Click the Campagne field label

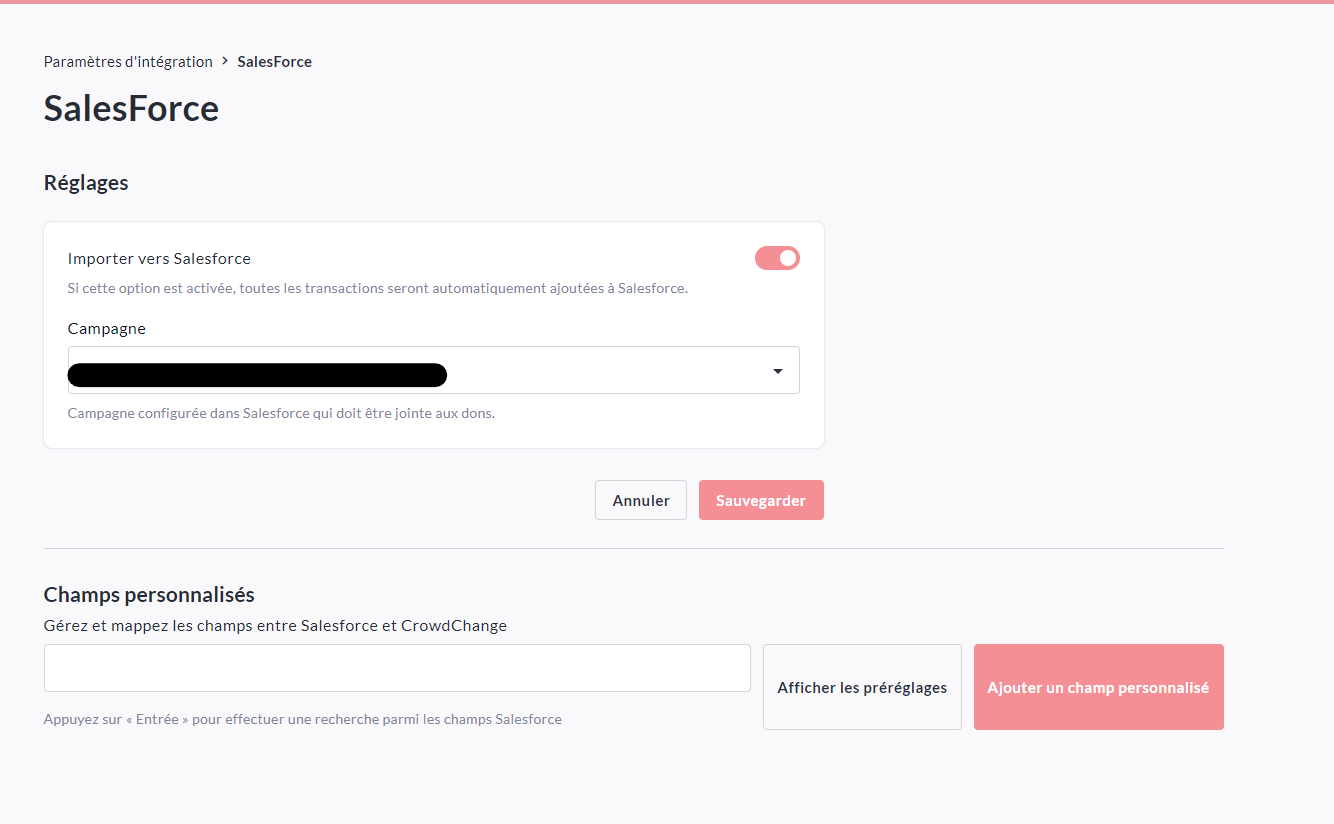tap(107, 328)
